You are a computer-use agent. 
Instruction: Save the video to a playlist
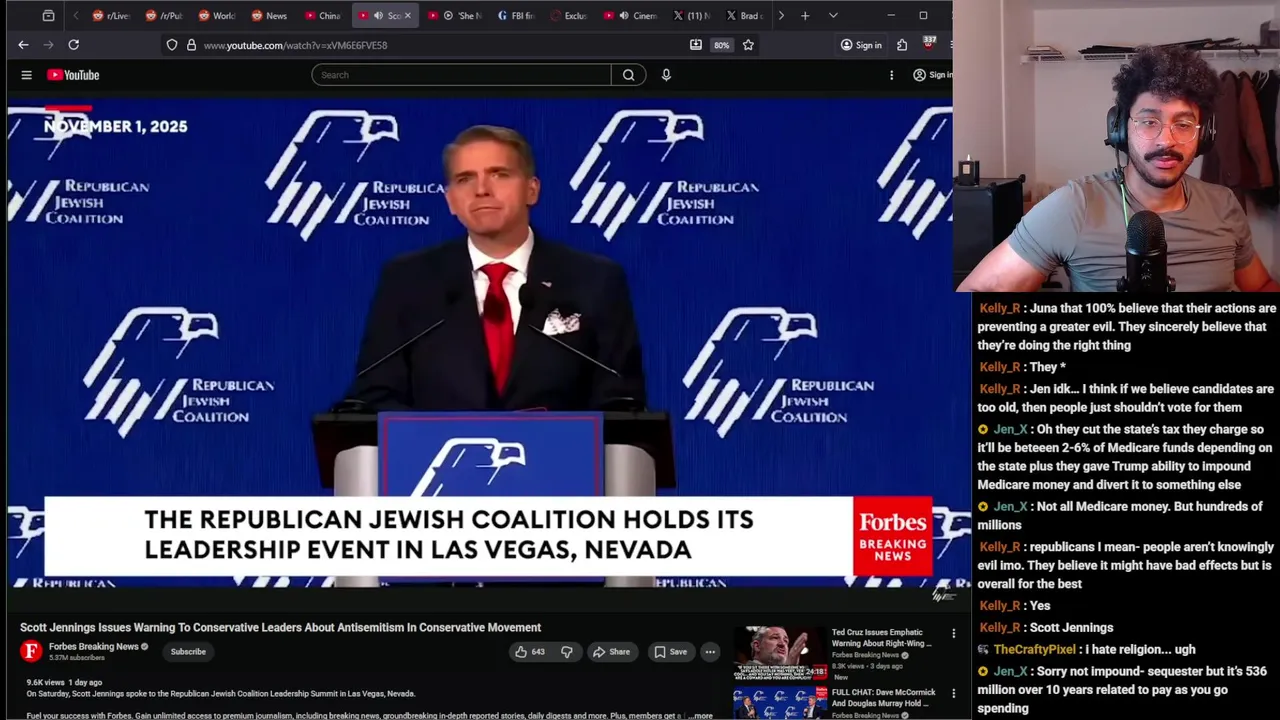tap(670, 652)
